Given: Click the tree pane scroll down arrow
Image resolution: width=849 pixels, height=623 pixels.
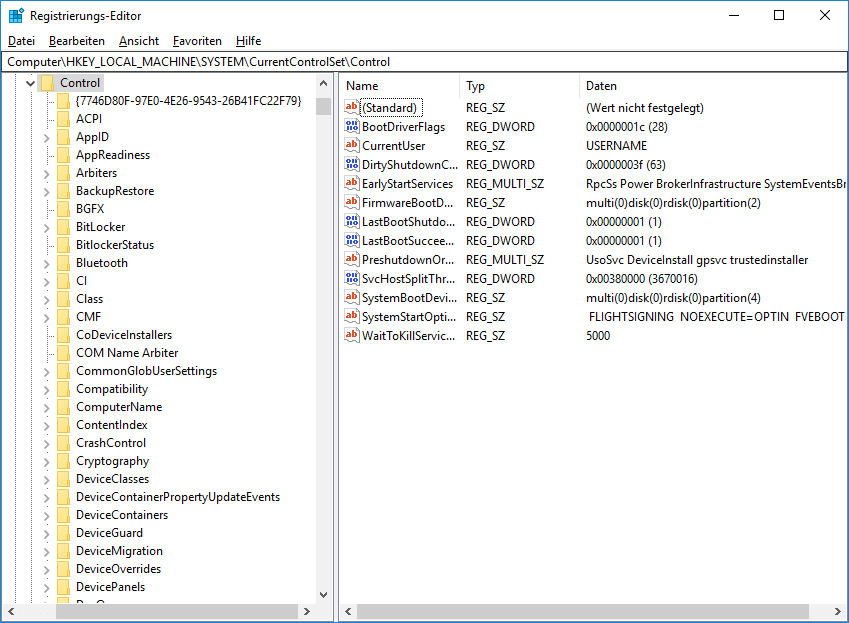Looking at the screenshot, I should tap(323, 595).
